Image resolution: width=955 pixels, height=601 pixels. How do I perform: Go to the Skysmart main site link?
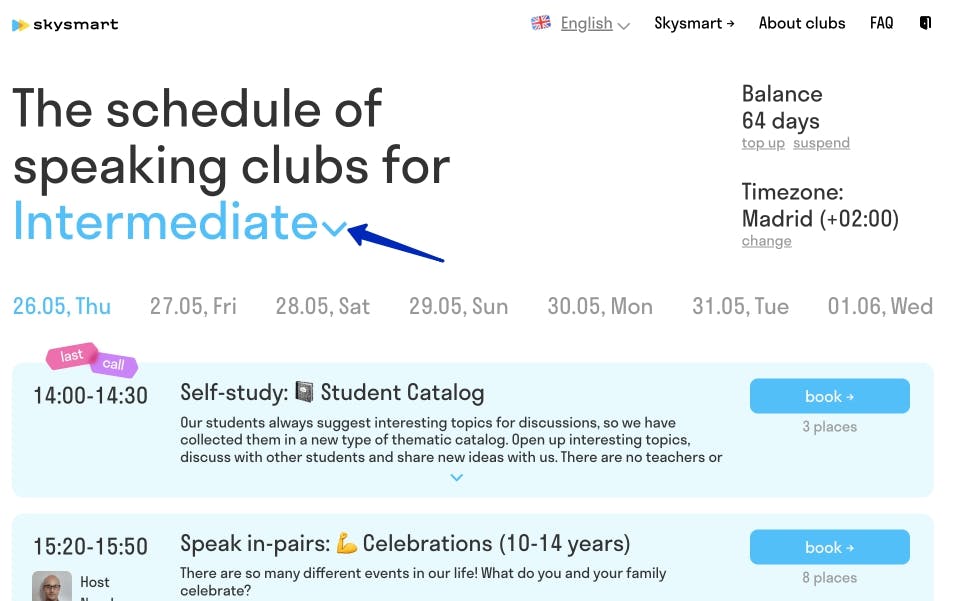(694, 23)
